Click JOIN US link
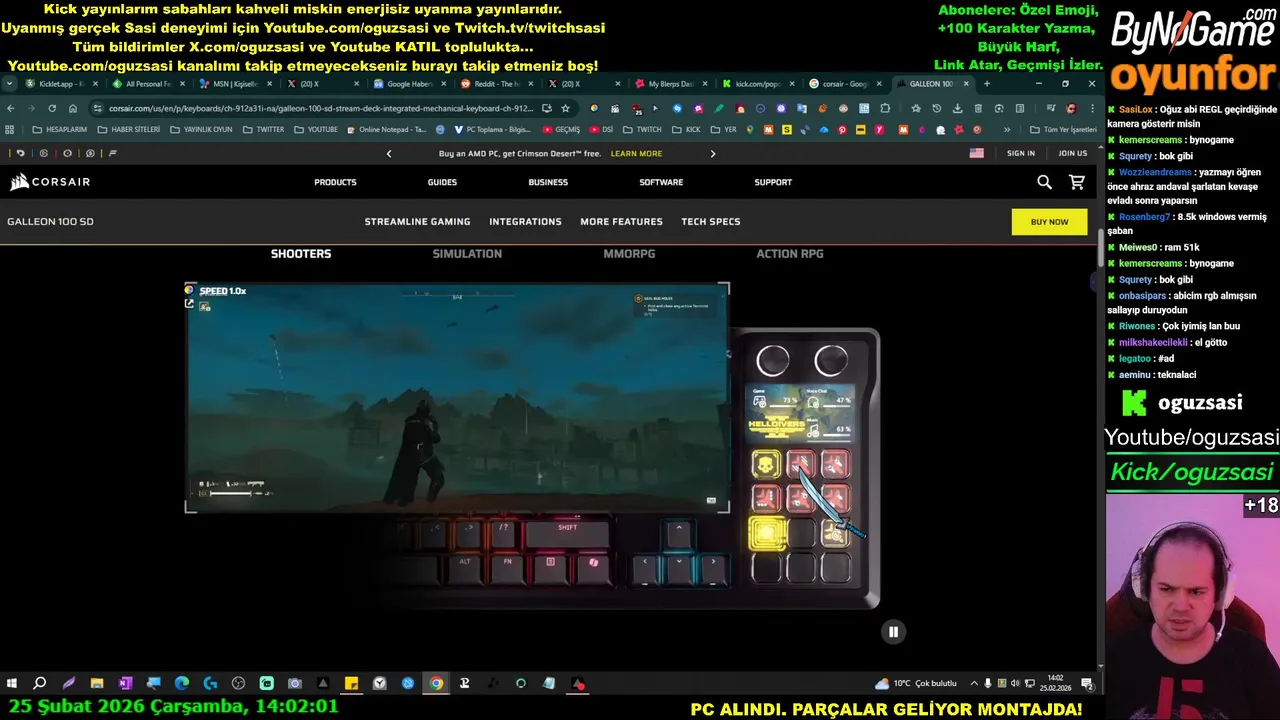The image size is (1280, 720). 1073,153
